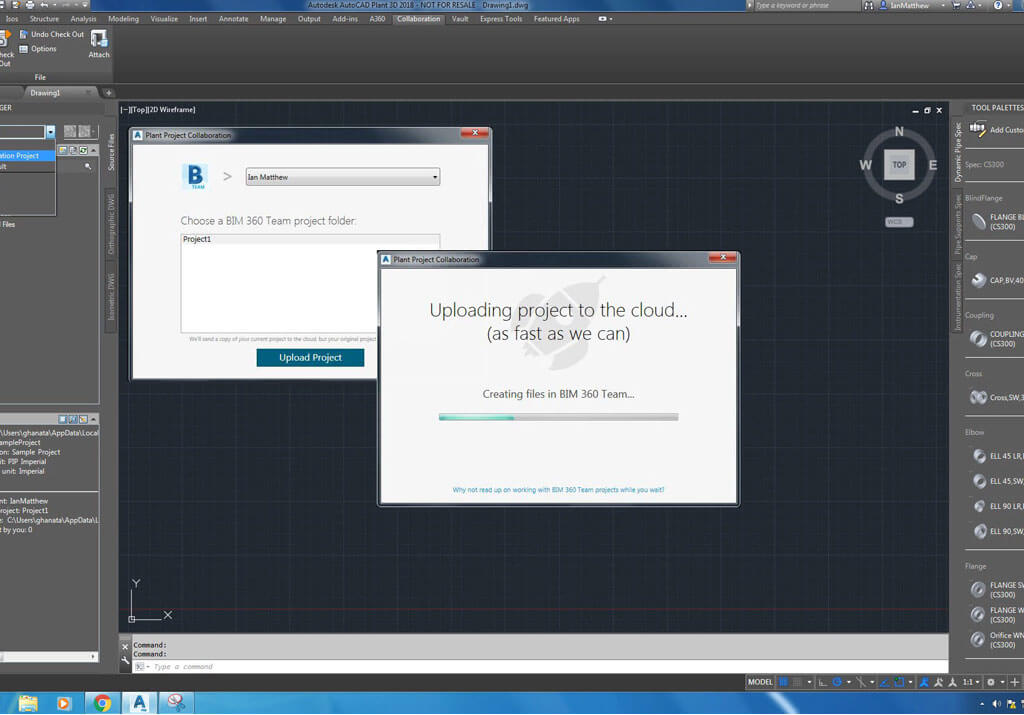
Task: Toggle ortho mode in the status bar
Action: tap(823, 682)
